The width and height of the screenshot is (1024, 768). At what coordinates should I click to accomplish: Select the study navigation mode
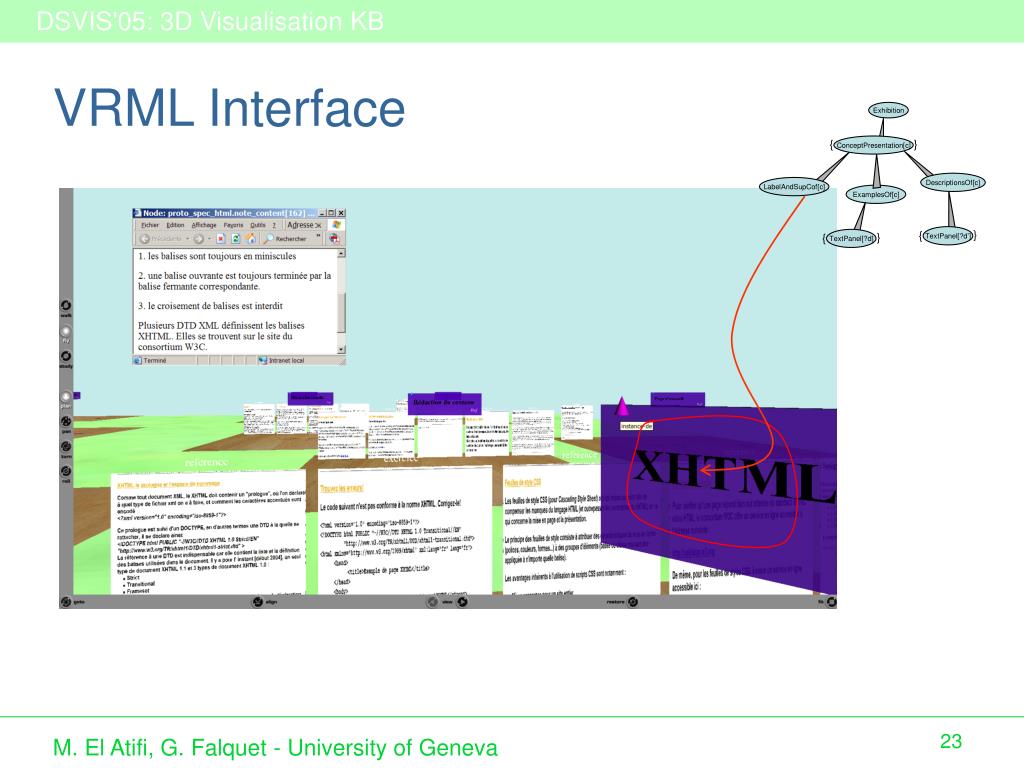pos(66,357)
